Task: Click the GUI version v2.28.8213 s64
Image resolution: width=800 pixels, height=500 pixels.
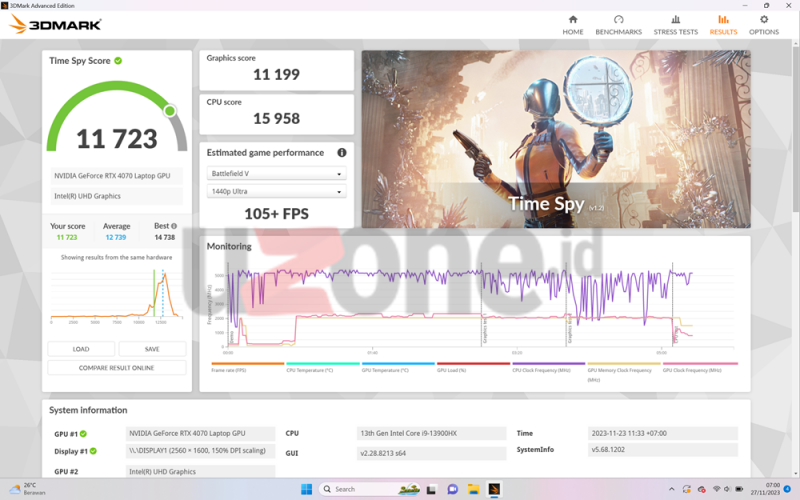Action: (x=431, y=453)
